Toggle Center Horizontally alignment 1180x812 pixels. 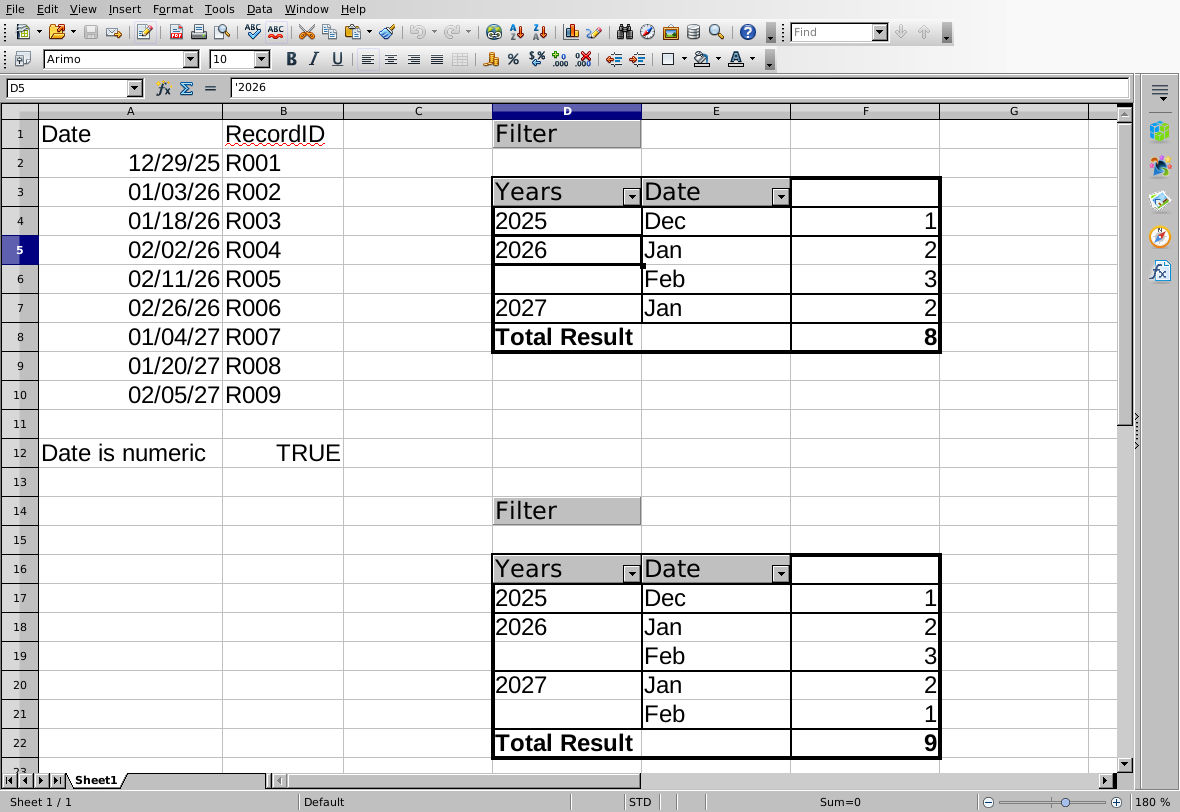(x=391, y=59)
